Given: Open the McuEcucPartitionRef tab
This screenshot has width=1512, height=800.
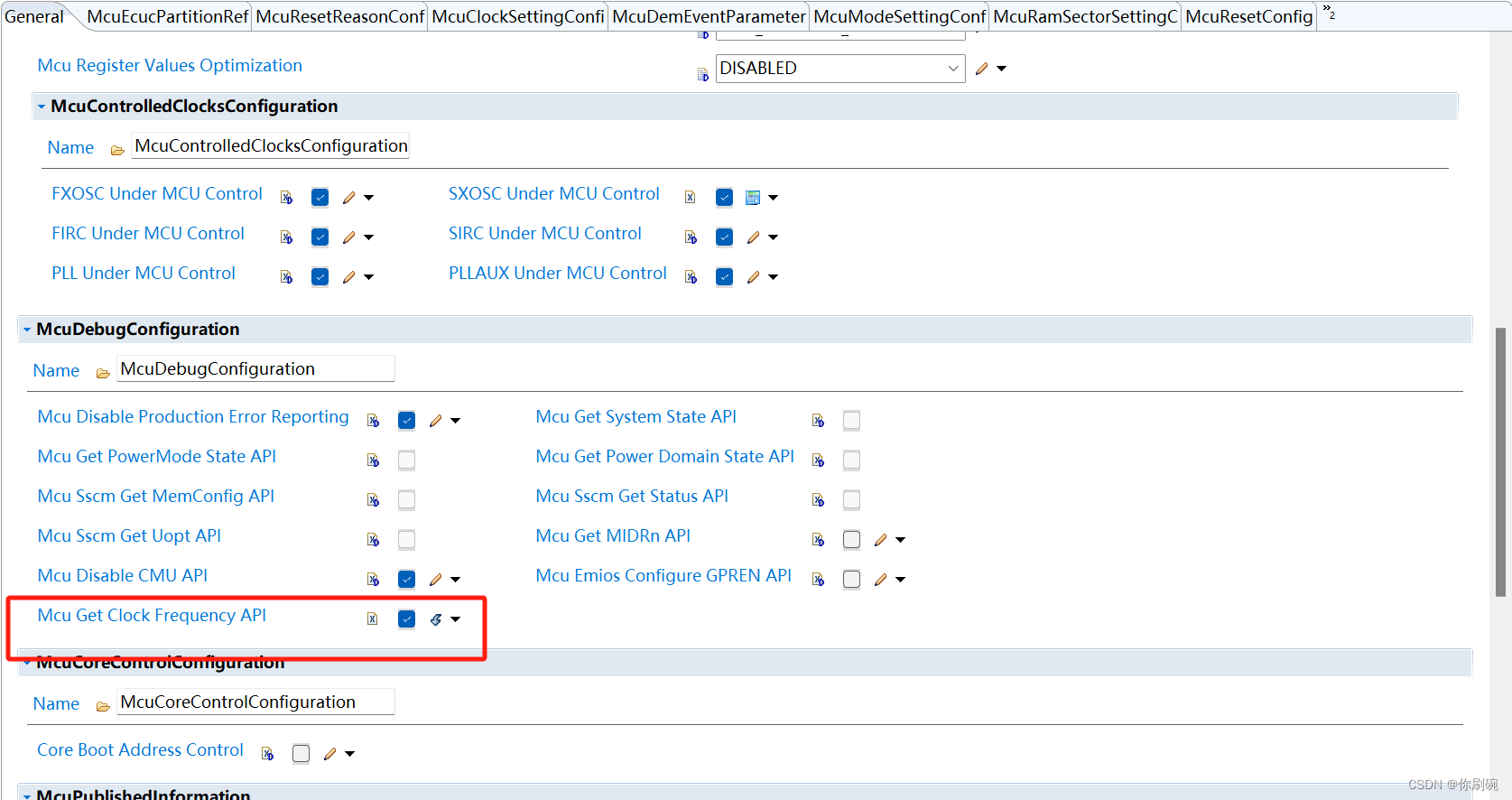Looking at the screenshot, I should (x=167, y=16).
